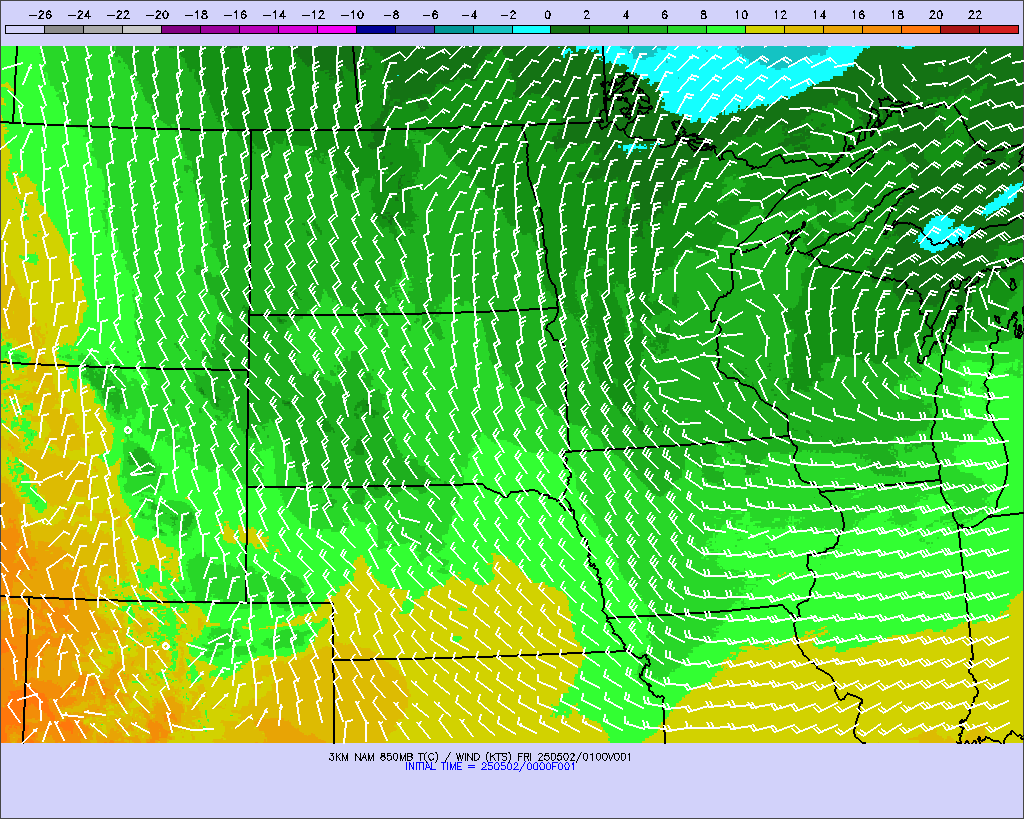Click the cyan swatch between -2 and 0
Viewport: 1024px width, 819px height.
[532, 29]
